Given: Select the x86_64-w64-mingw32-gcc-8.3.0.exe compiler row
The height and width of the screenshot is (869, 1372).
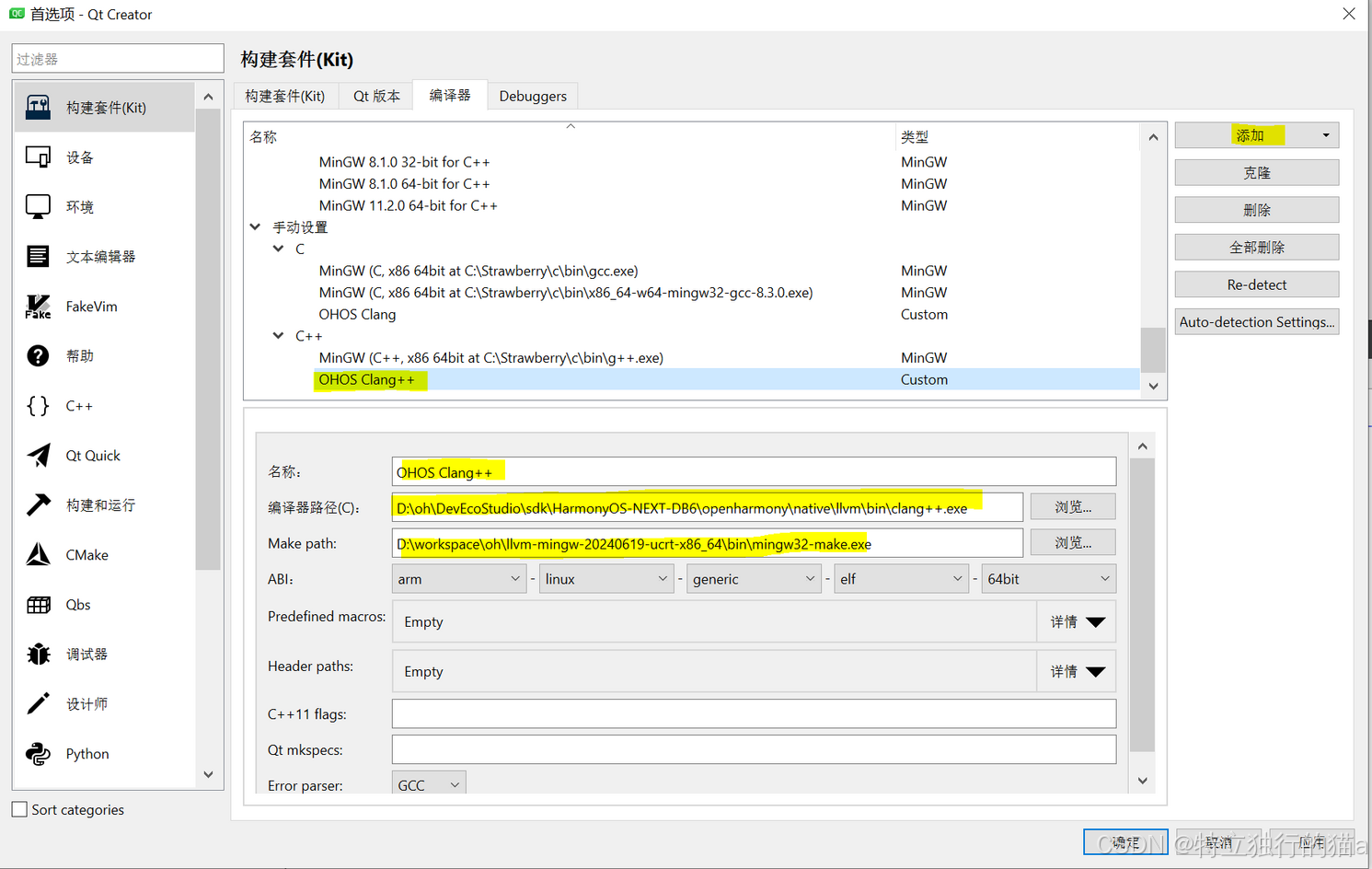Looking at the screenshot, I should (691, 293).
